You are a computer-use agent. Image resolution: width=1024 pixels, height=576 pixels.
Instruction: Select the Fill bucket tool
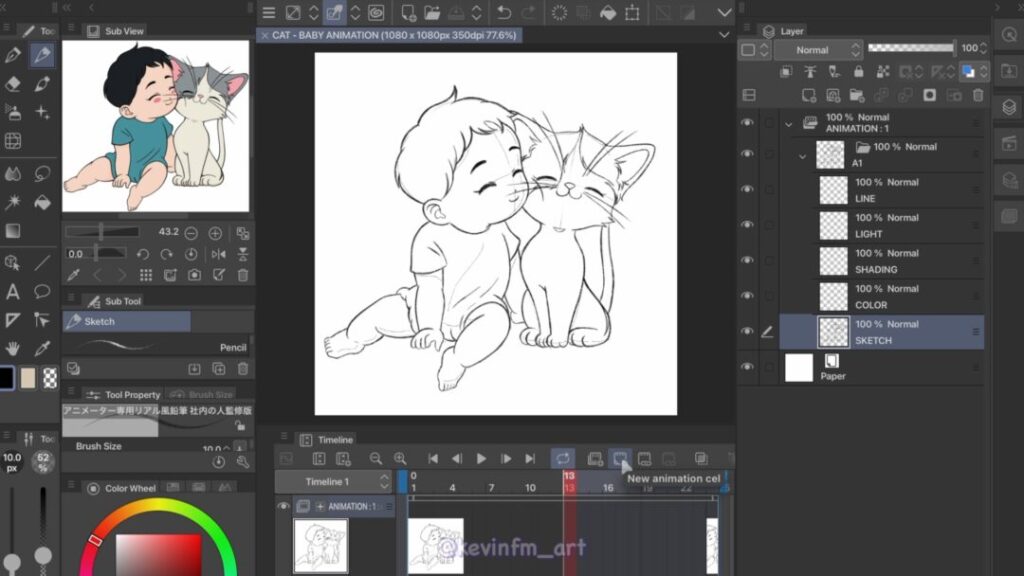click(x=42, y=202)
